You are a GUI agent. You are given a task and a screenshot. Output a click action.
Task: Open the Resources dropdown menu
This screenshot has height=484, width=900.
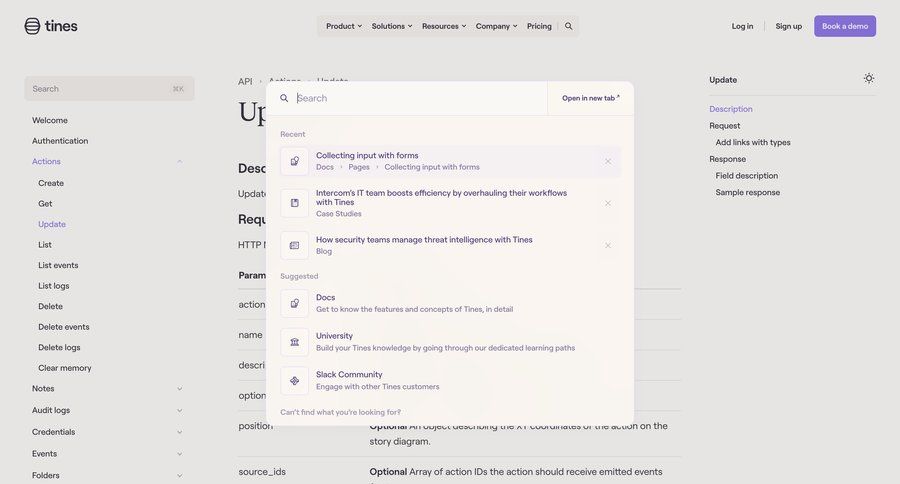[x=444, y=26]
